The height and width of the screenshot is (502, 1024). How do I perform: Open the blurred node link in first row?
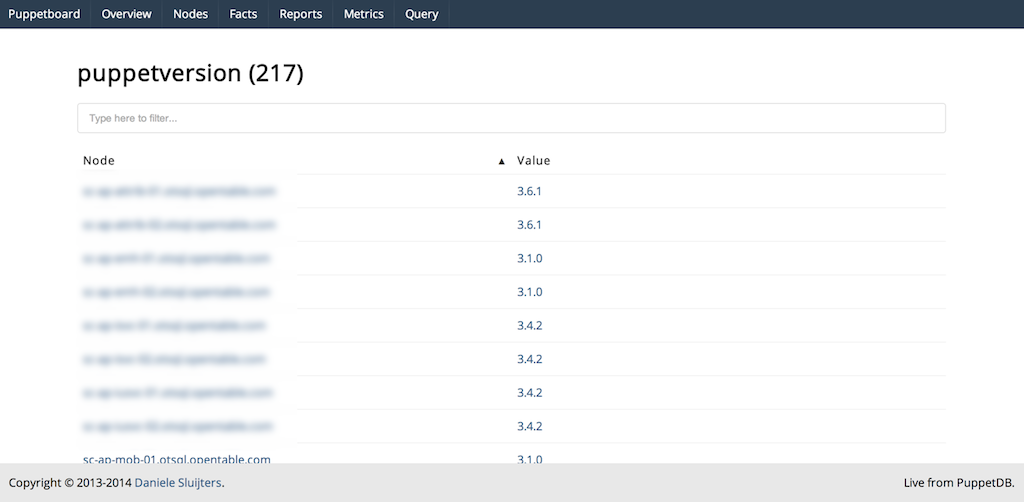click(x=180, y=191)
